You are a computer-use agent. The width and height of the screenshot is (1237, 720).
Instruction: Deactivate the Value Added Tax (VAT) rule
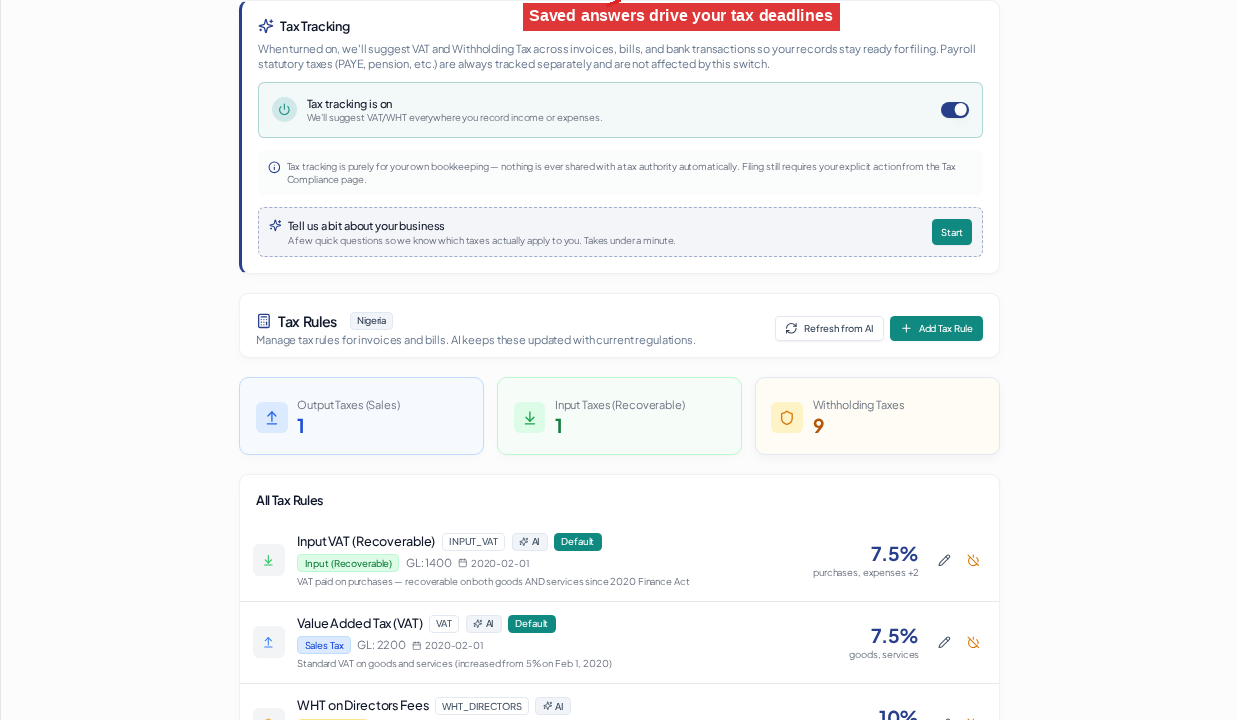coord(973,642)
